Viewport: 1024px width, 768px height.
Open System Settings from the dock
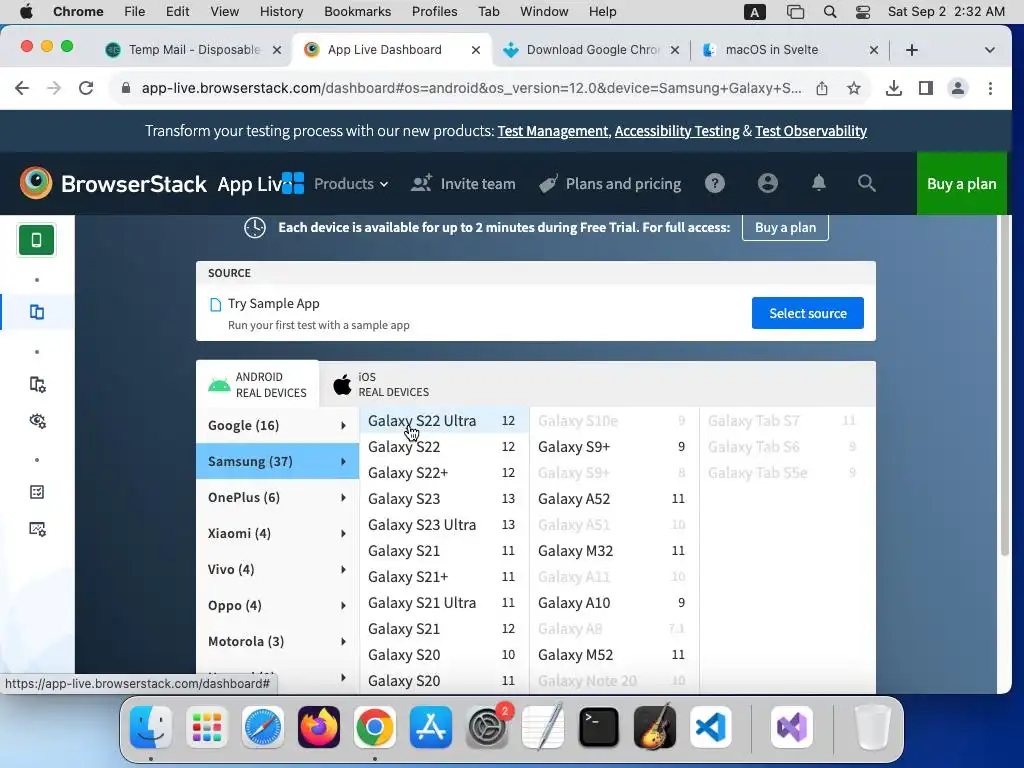click(x=487, y=727)
